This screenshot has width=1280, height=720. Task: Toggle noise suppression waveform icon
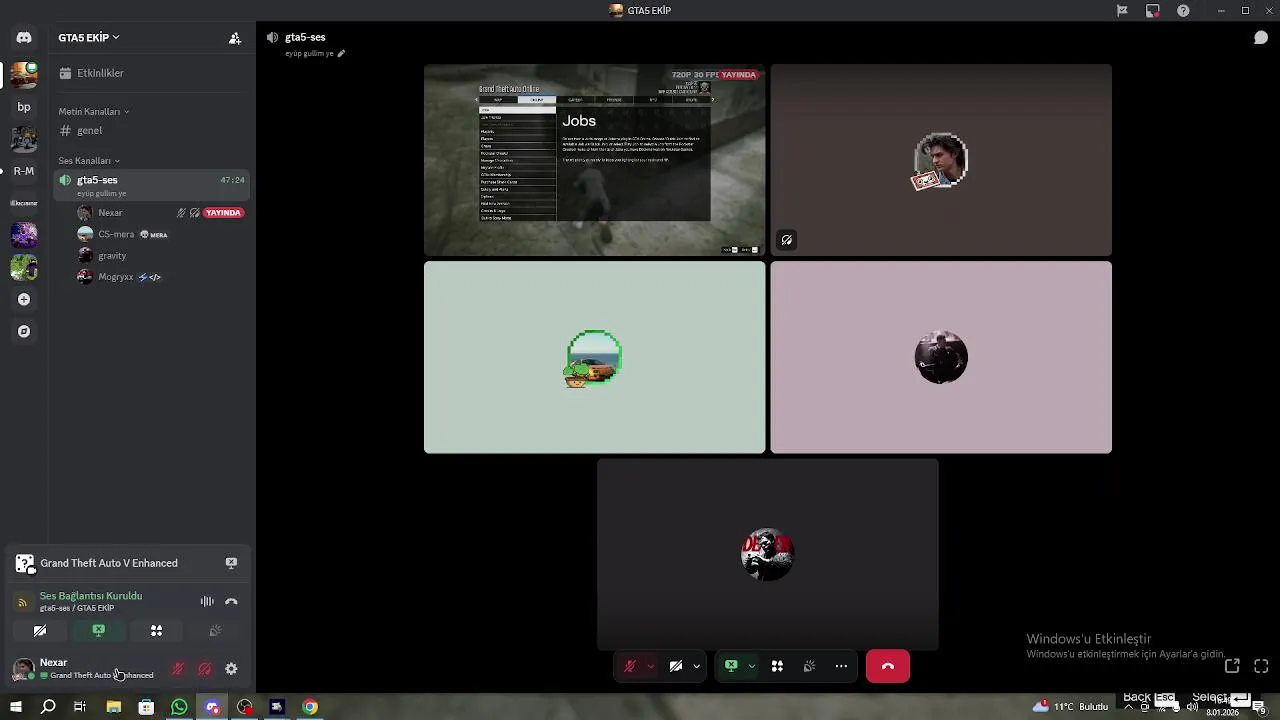click(x=207, y=601)
